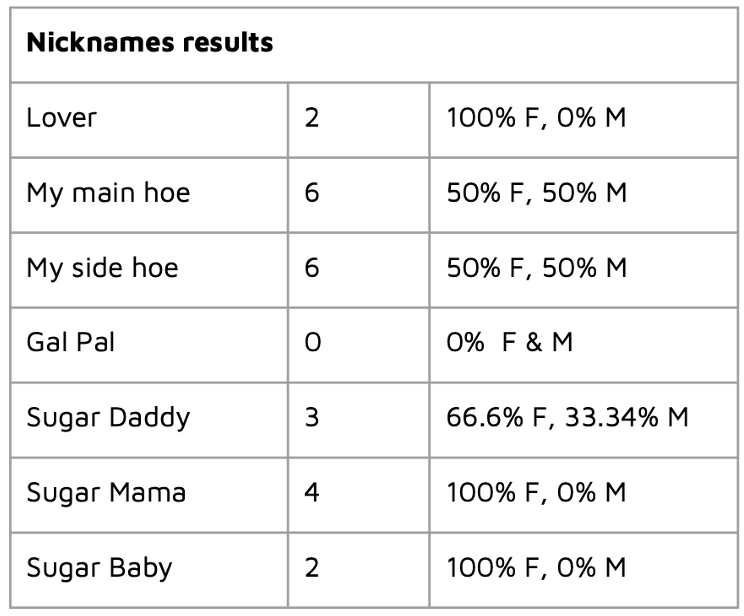The image size is (744, 616).
Task: Click the "Sugar Mama" nickname cell
Action: 106,493
